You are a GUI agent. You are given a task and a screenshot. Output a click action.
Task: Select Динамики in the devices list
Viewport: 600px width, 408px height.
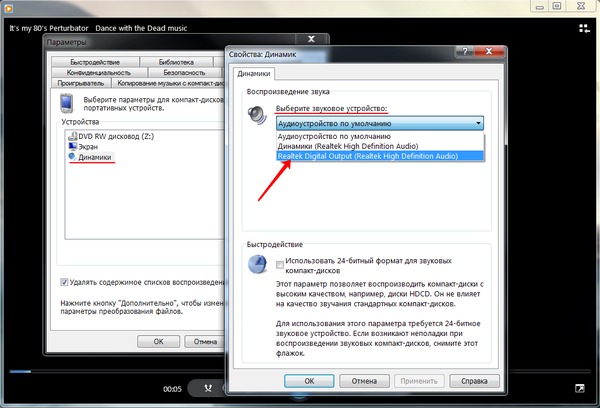coord(90,157)
